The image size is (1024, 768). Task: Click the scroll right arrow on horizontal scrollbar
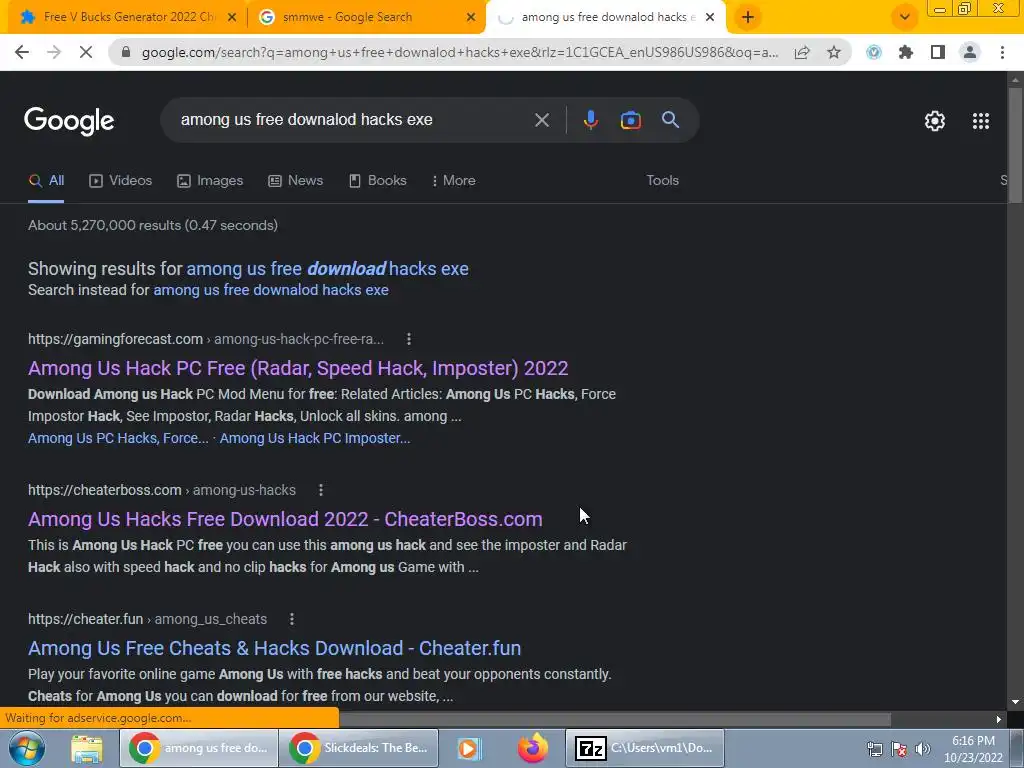(x=999, y=719)
